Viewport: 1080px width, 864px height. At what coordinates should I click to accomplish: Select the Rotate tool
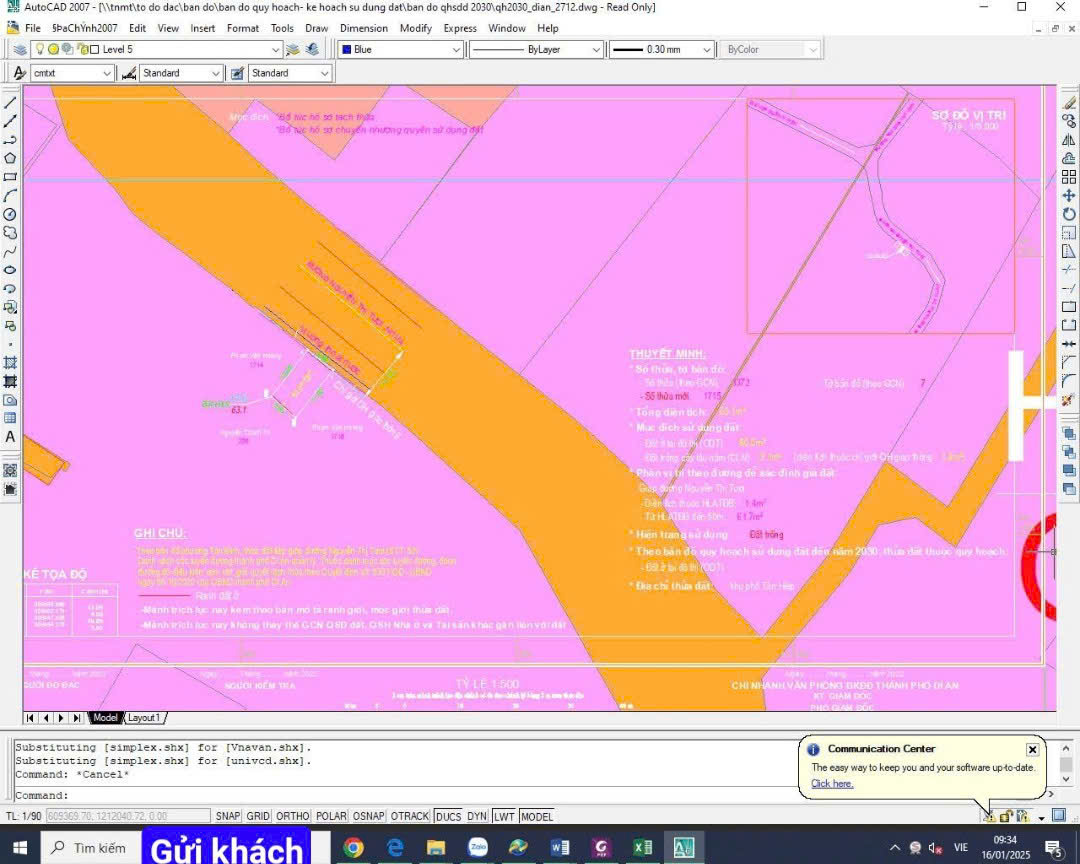pos(1068,214)
